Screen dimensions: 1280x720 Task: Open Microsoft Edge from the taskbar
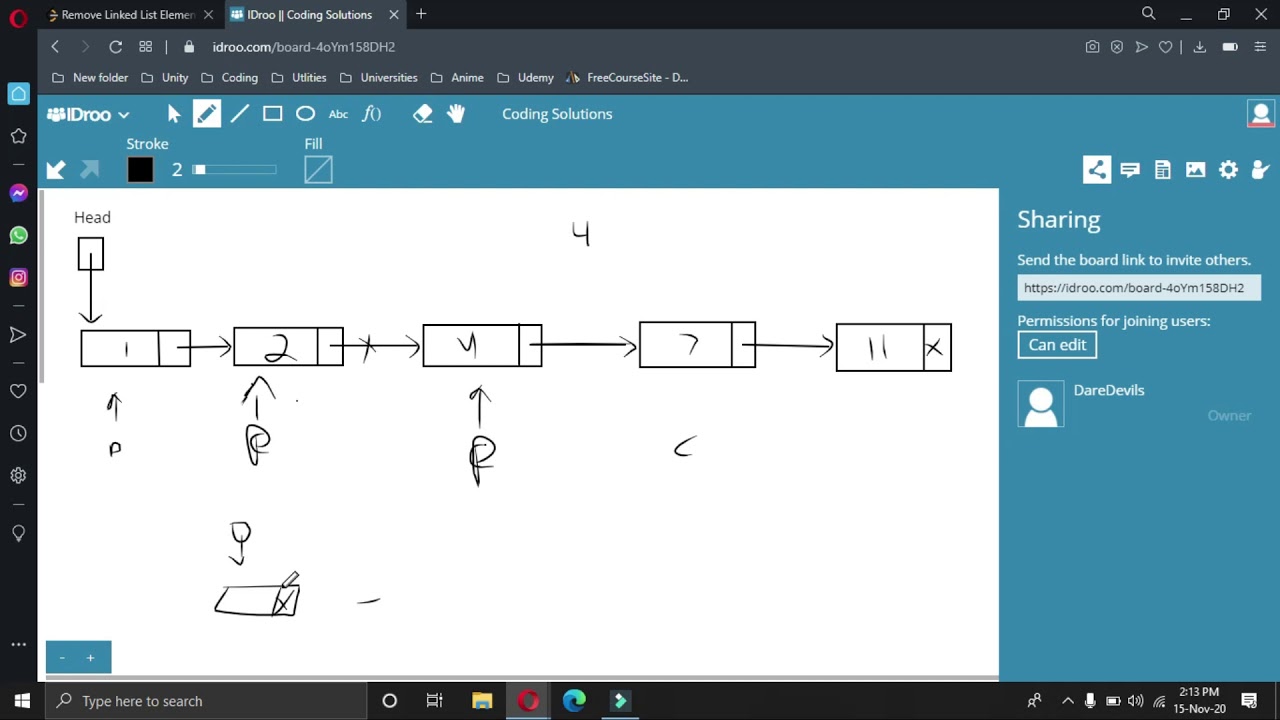tap(574, 701)
